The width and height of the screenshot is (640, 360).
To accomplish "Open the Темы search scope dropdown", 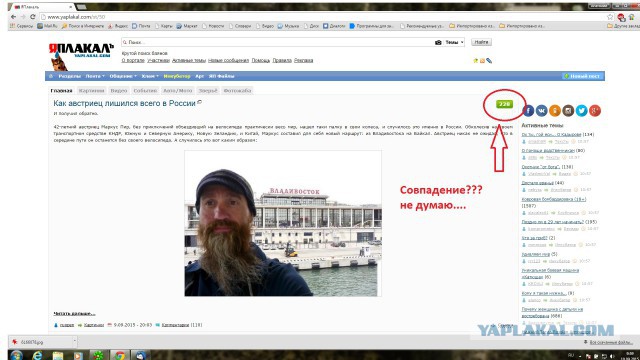I will [x=454, y=42].
